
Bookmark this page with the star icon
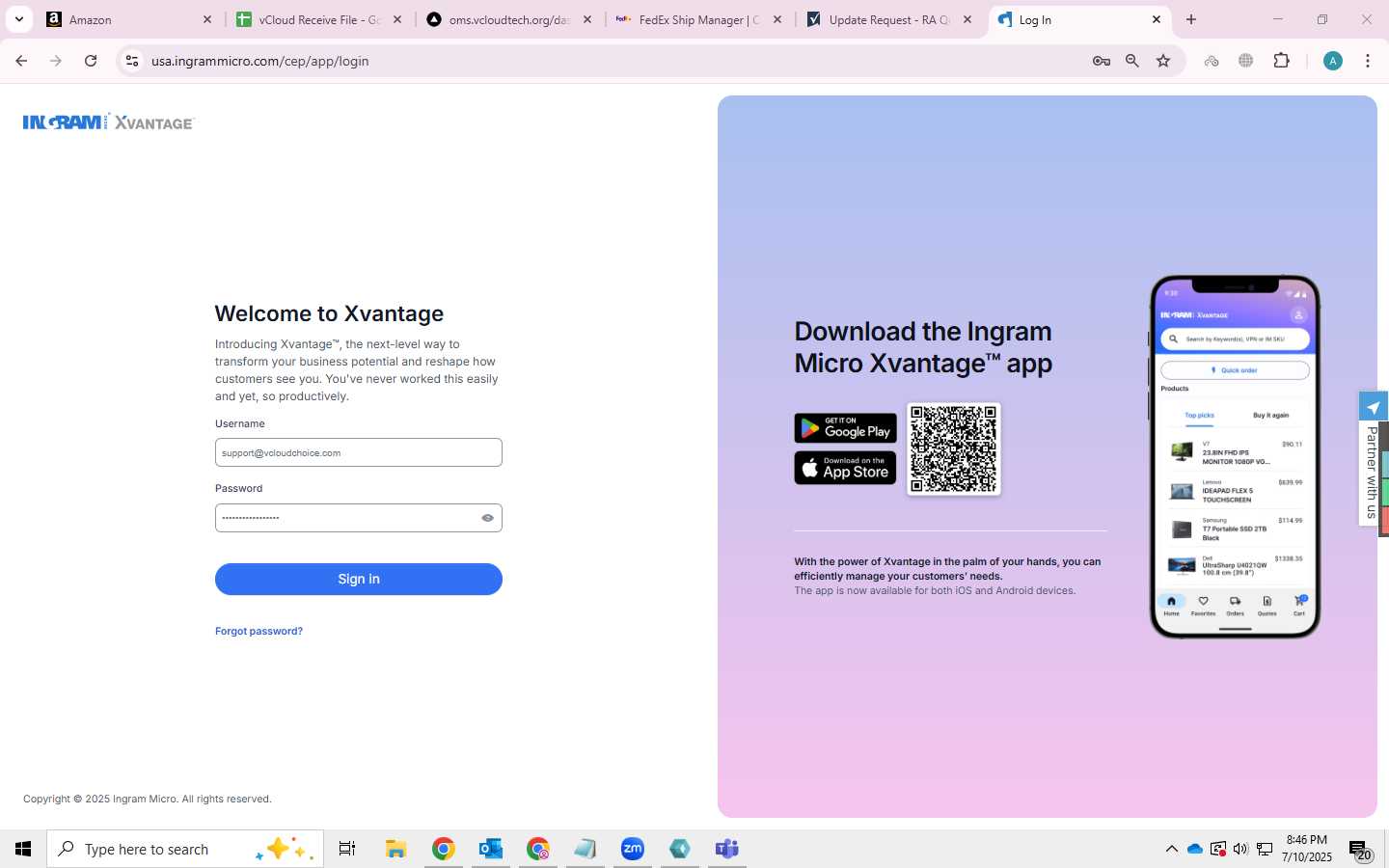pos(1163,61)
